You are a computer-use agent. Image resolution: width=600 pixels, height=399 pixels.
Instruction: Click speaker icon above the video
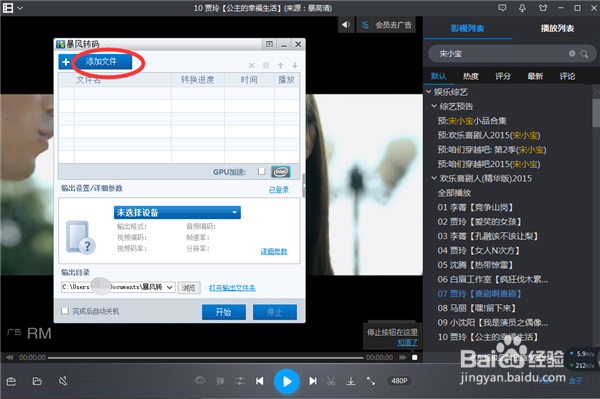tap(346, 24)
